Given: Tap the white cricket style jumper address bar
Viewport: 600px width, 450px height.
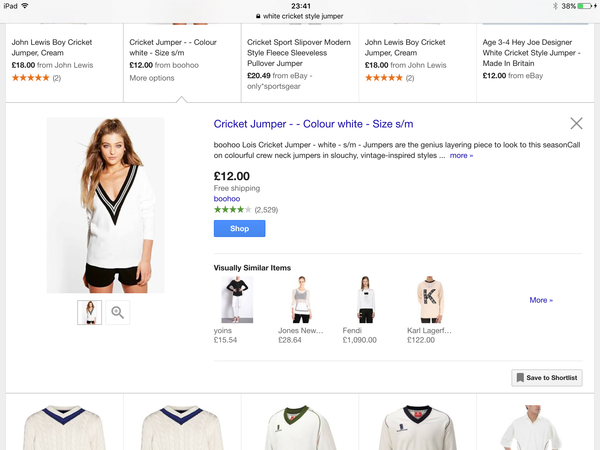Looking at the screenshot, I should pyautogui.click(x=300, y=16).
